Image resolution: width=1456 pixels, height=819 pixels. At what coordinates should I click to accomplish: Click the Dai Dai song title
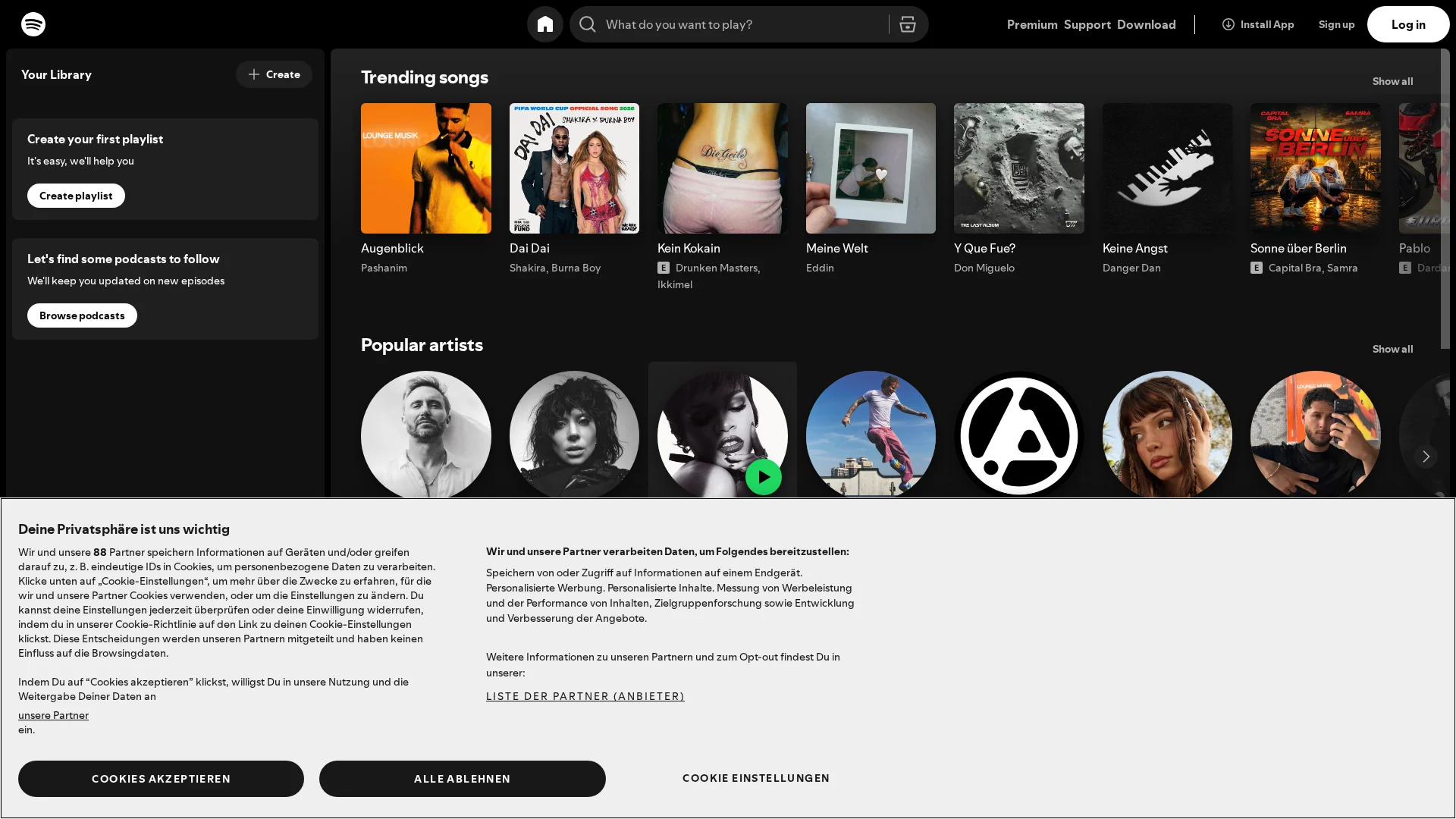[x=529, y=248]
